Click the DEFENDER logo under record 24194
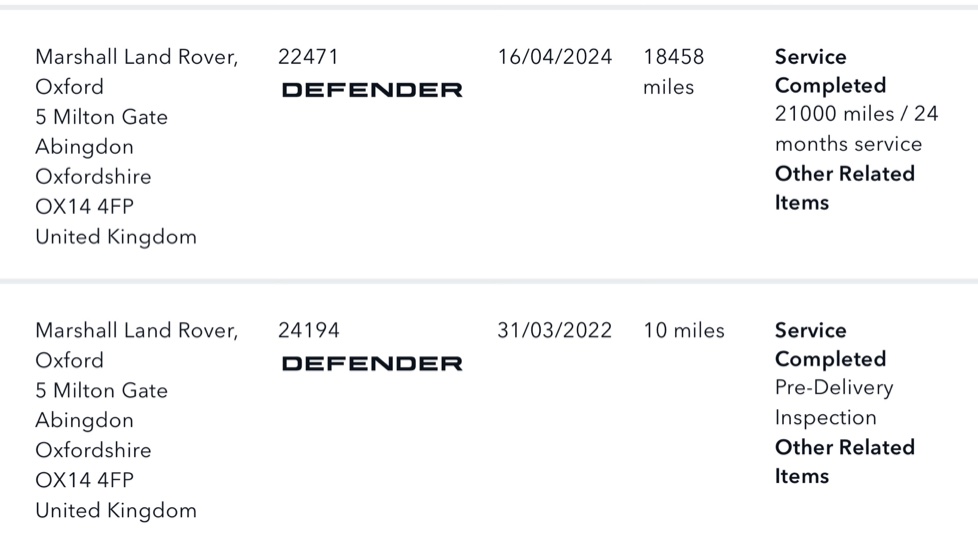This screenshot has height=550, width=978. point(372,363)
